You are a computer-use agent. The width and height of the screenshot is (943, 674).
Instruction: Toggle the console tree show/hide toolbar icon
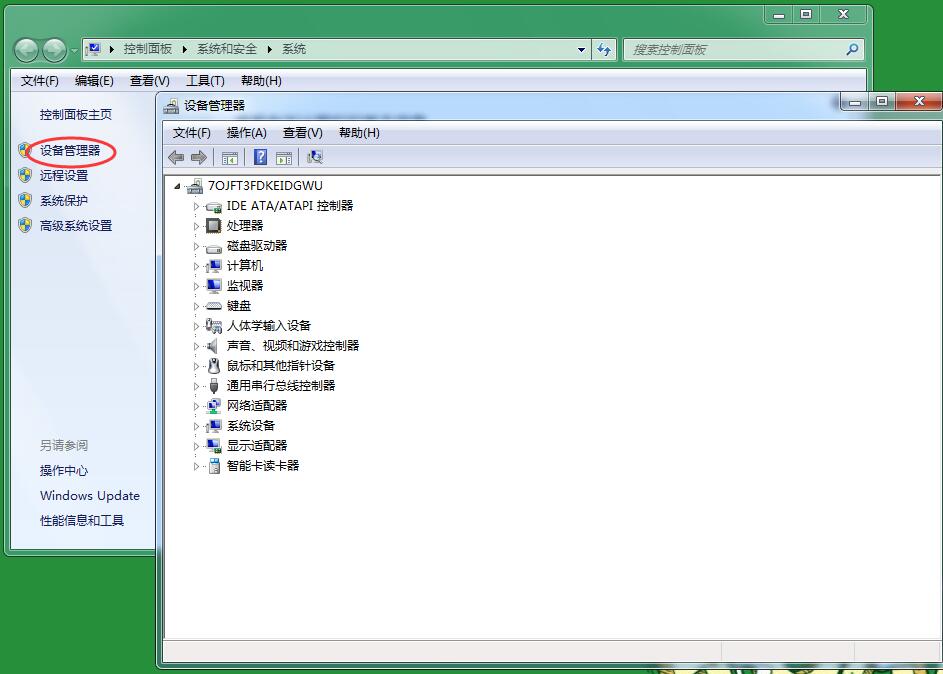click(230, 157)
